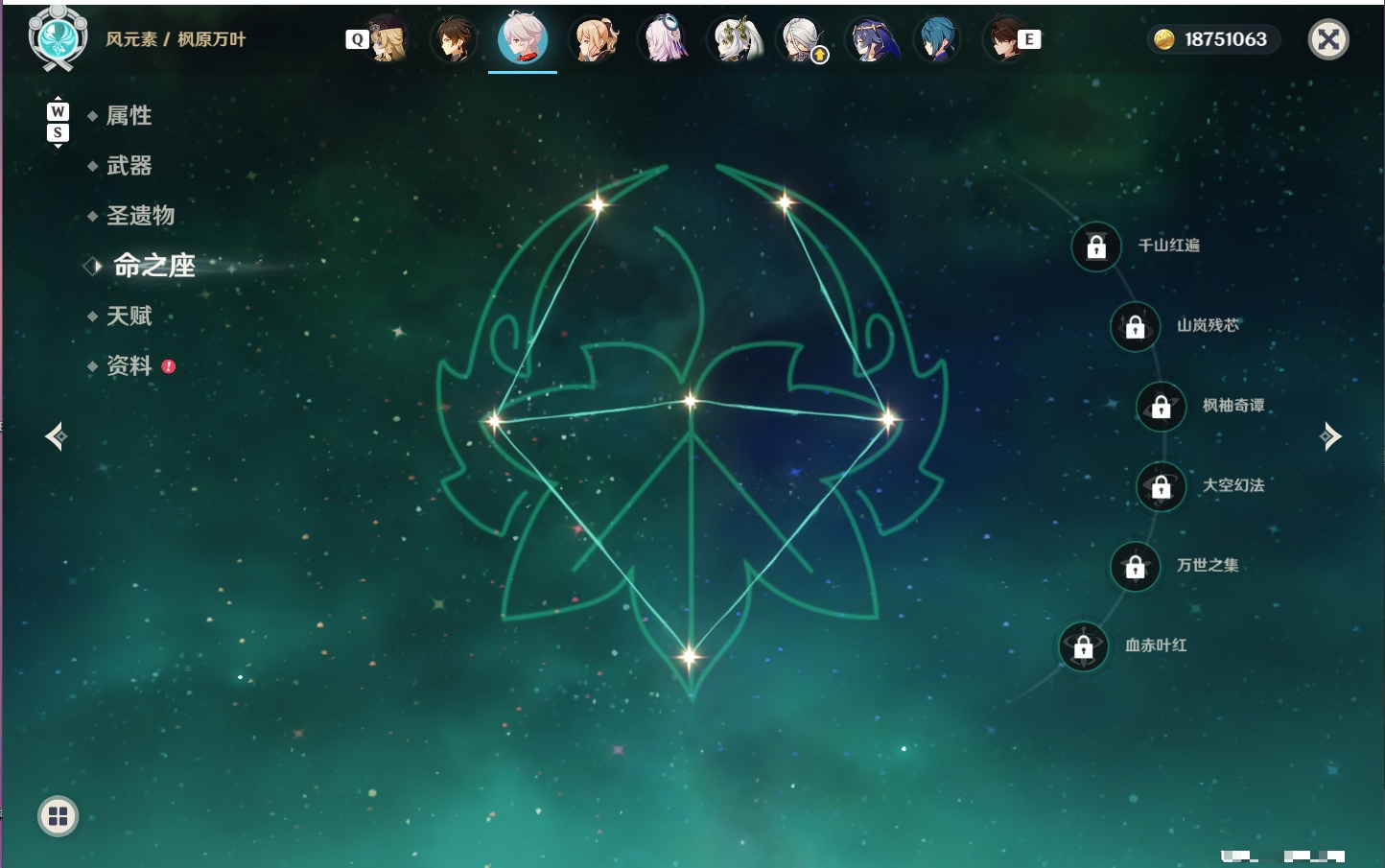1385x868 pixels.
Task: Open the 武器 weapon menu
Action: click(129, 166)
